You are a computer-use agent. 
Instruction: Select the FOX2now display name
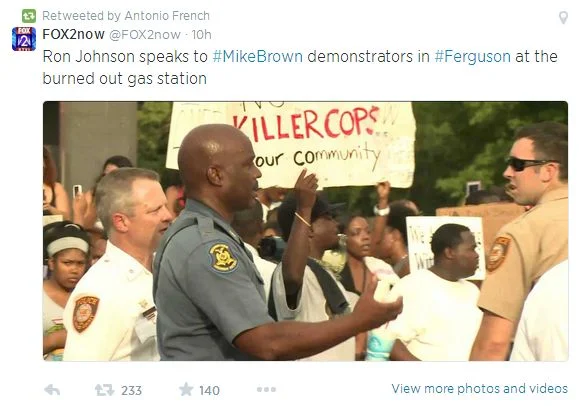click(x=73, y=34)
